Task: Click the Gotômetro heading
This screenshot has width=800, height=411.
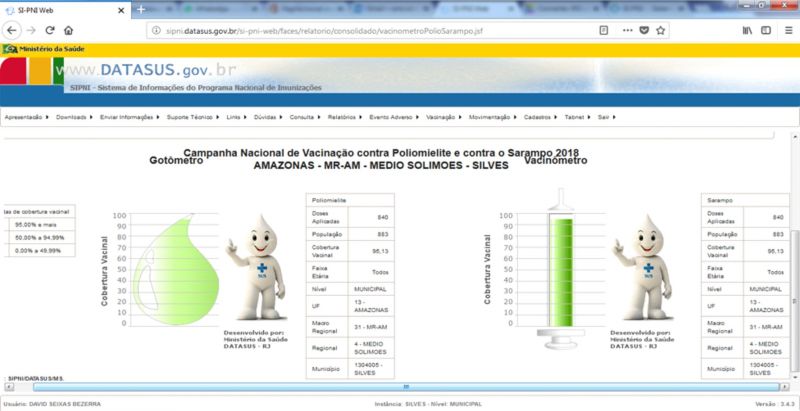Action: (x=176, y=160)
